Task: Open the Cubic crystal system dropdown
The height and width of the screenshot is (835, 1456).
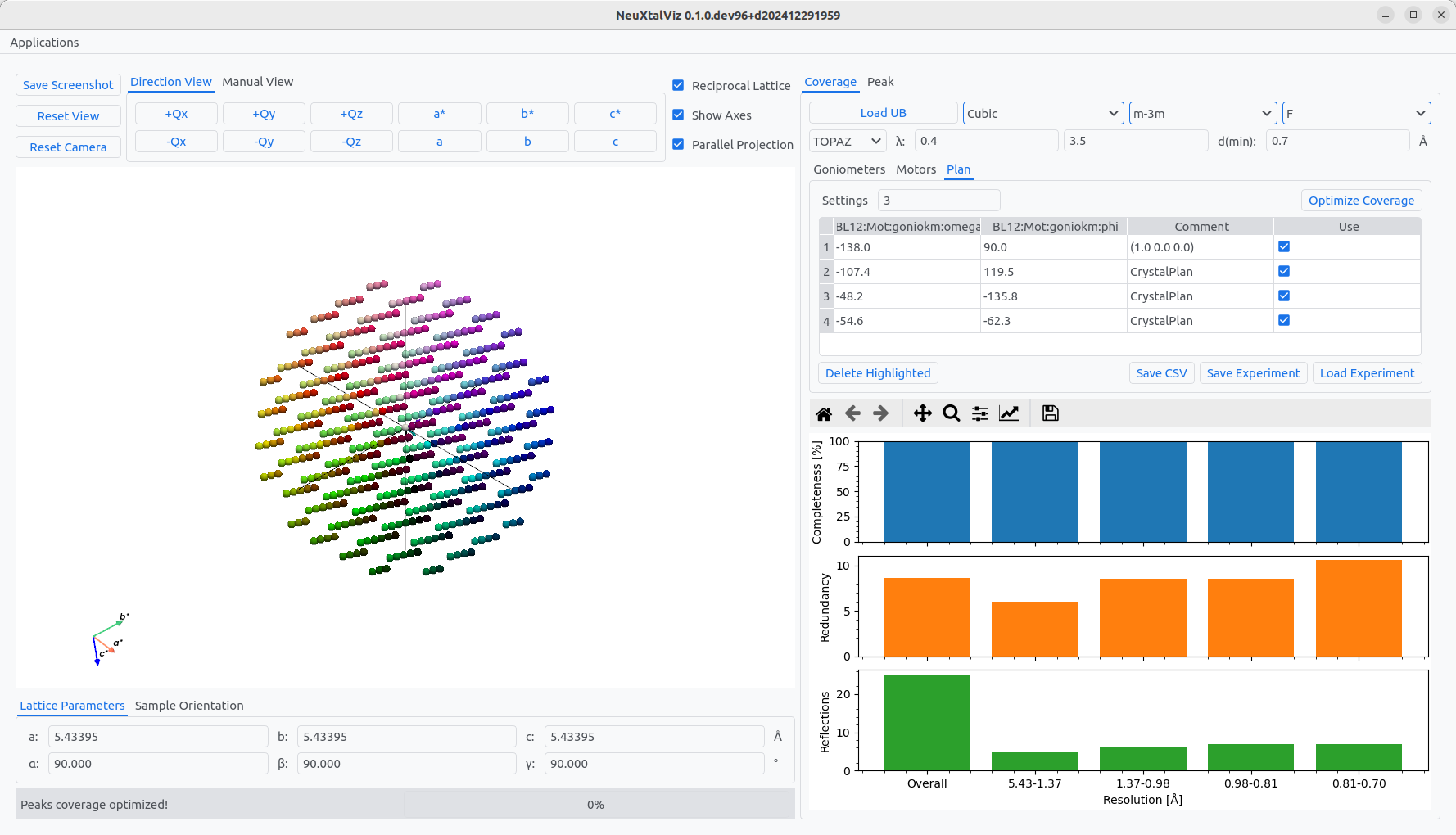Action: pyautogui.click(x=1042, y=113)
